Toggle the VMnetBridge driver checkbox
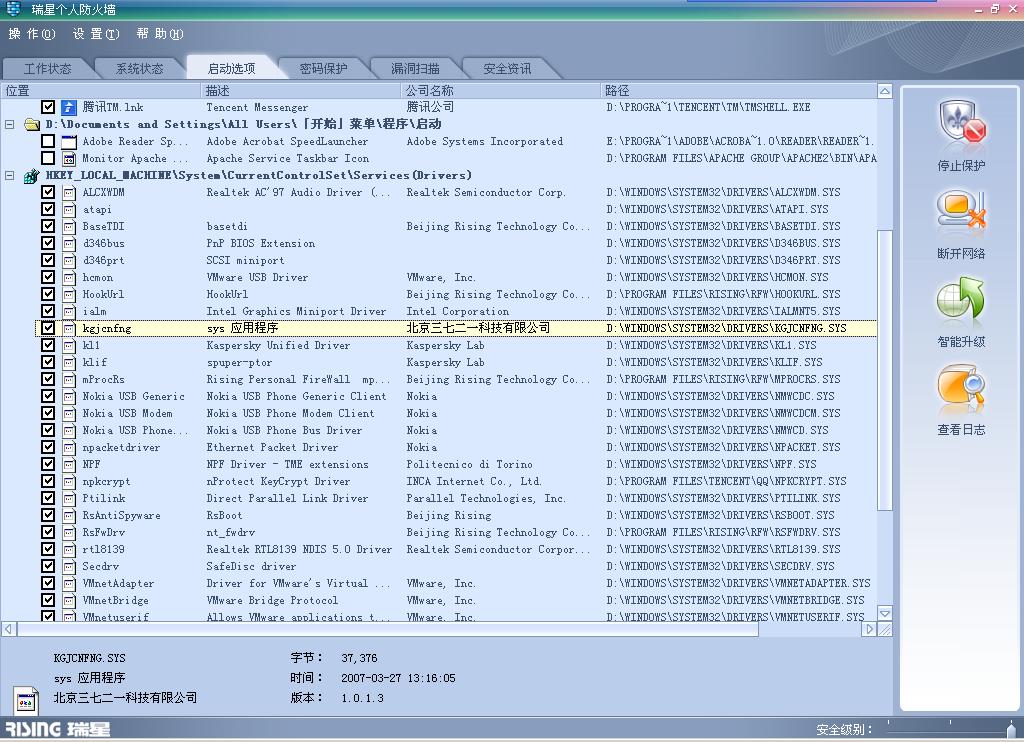This screenshot has height=742, width=1024. 48,599
